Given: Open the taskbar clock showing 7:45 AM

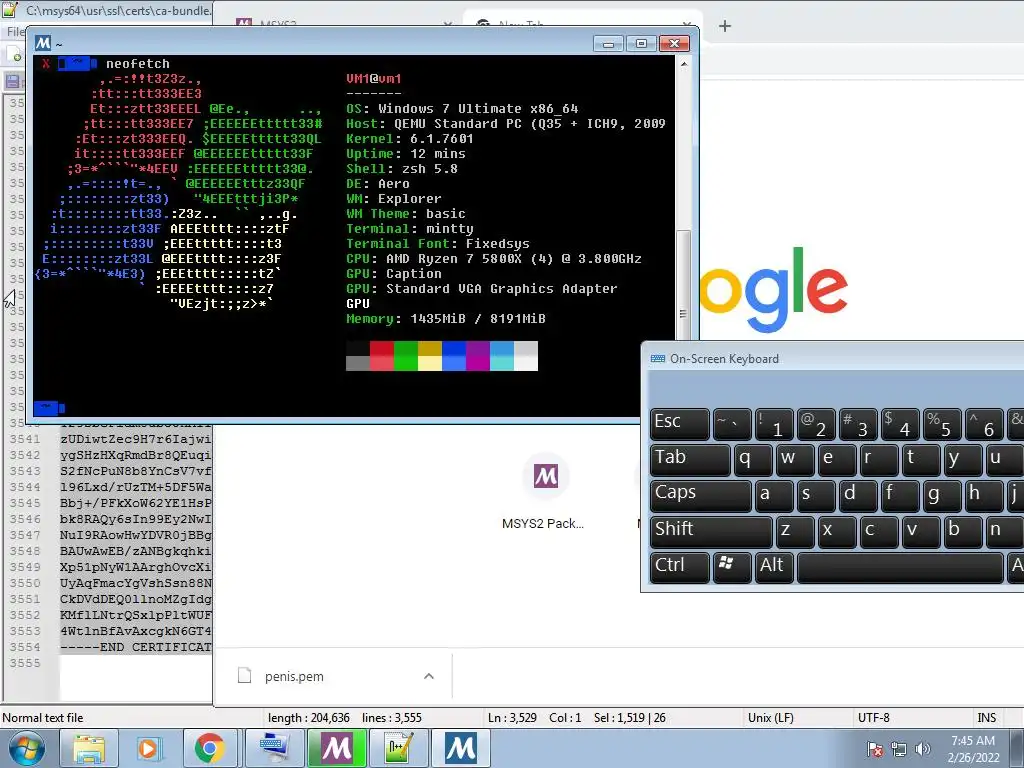Looking at the screenshot, I should coord(973,748).
